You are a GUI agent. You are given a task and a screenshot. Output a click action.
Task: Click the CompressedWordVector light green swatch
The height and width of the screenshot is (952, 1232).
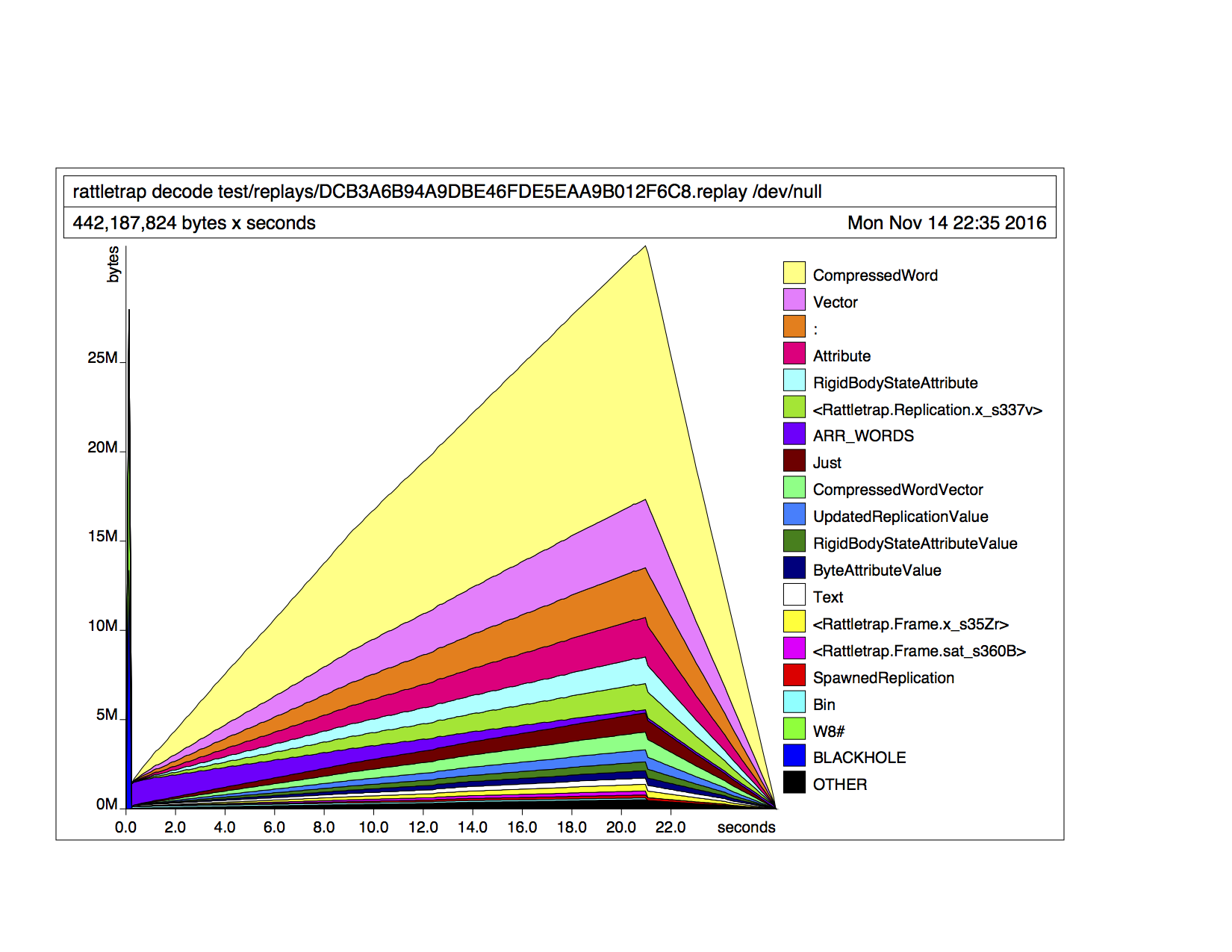[794, 488]
